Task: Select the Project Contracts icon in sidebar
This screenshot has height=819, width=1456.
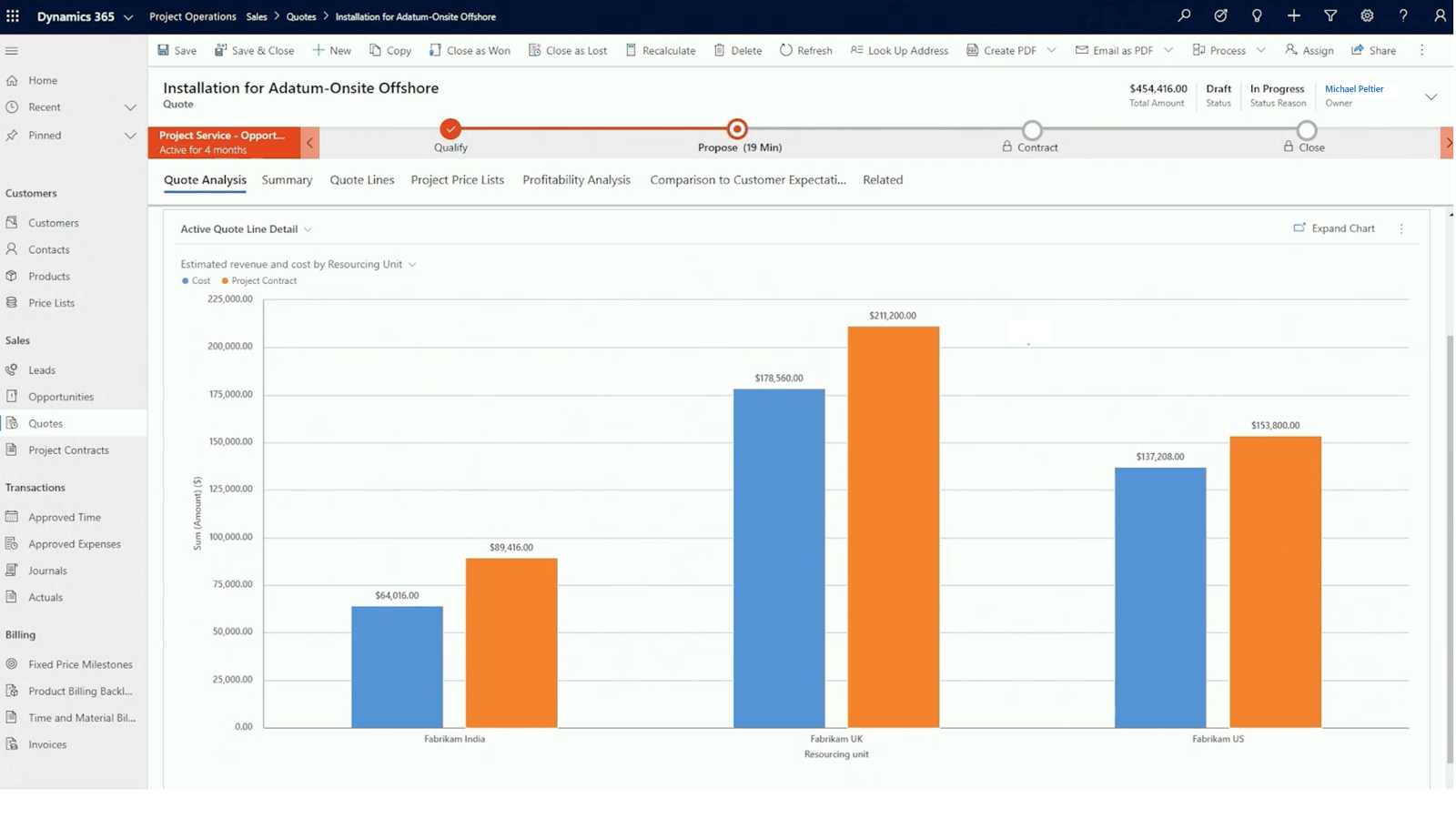Action: click(x=13, y=450)
